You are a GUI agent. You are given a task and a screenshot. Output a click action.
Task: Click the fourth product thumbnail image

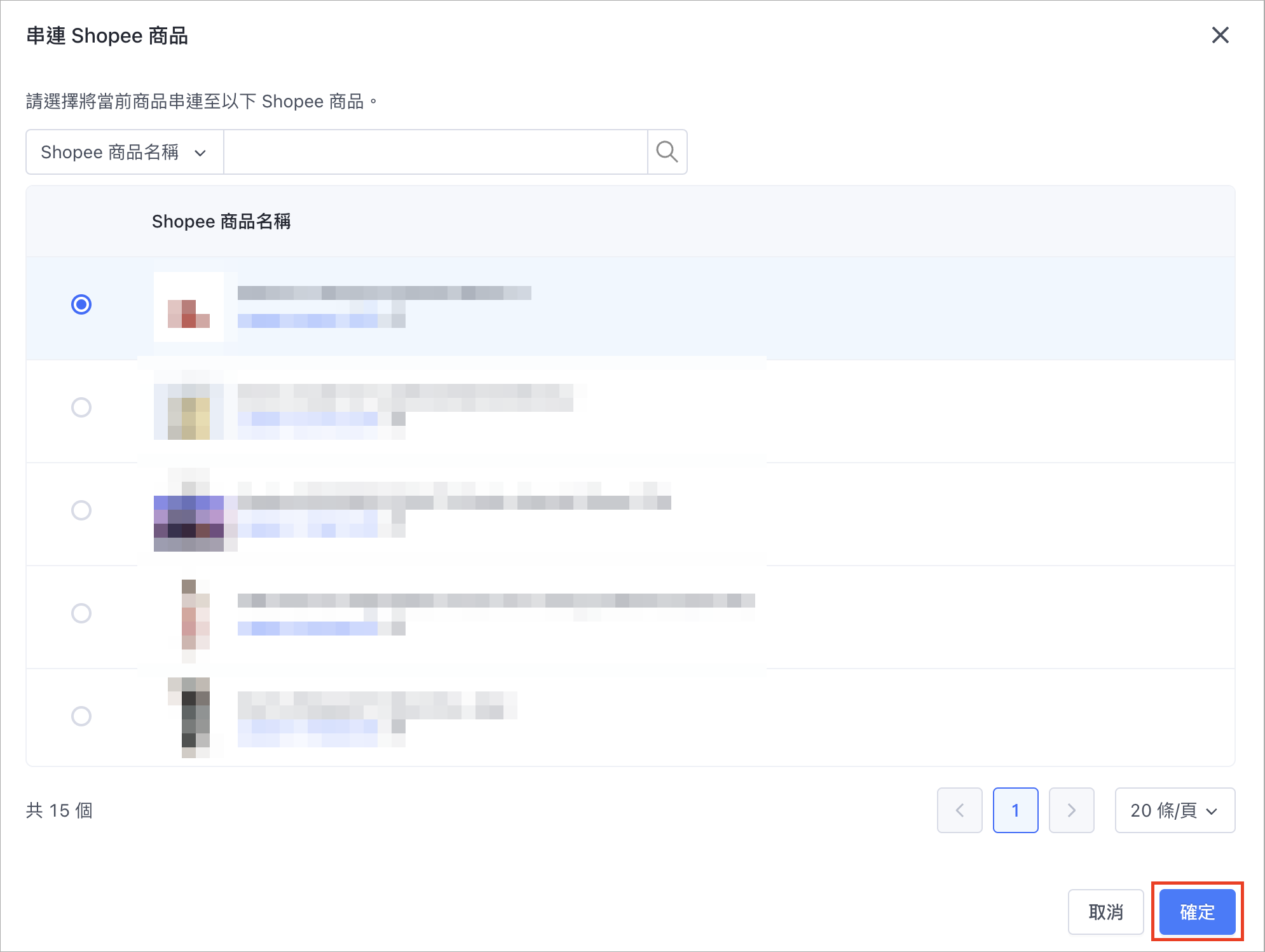pyautogui.click(x=195, y=614)
